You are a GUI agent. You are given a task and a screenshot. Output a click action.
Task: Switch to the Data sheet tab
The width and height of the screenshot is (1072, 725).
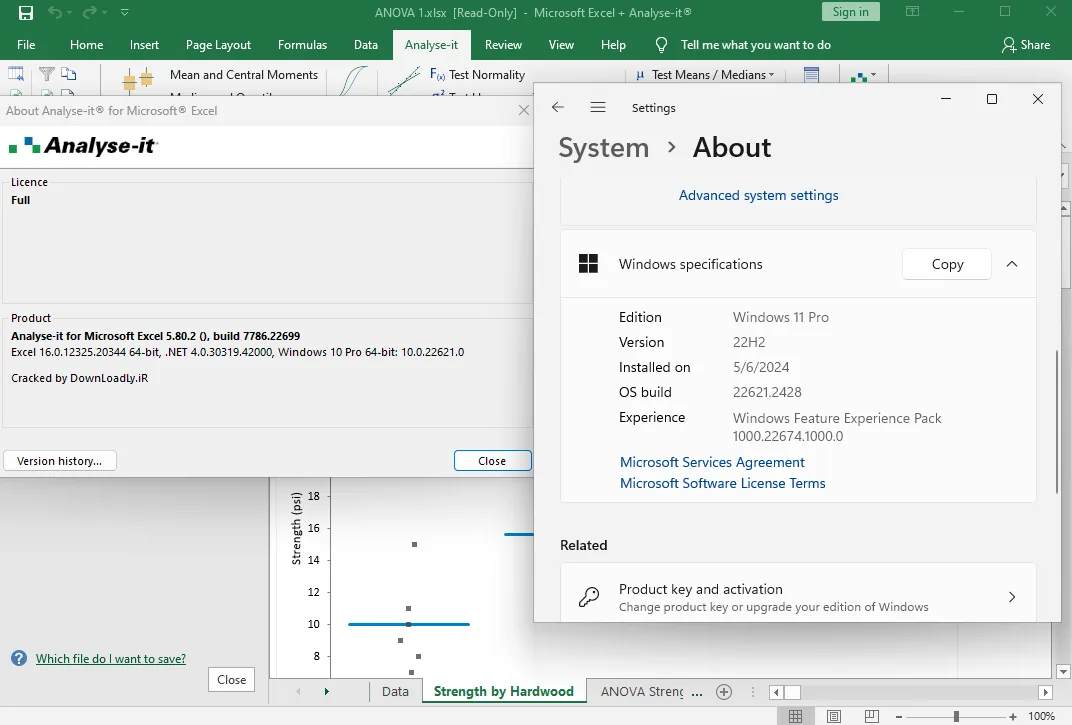(x=395, y=691)
